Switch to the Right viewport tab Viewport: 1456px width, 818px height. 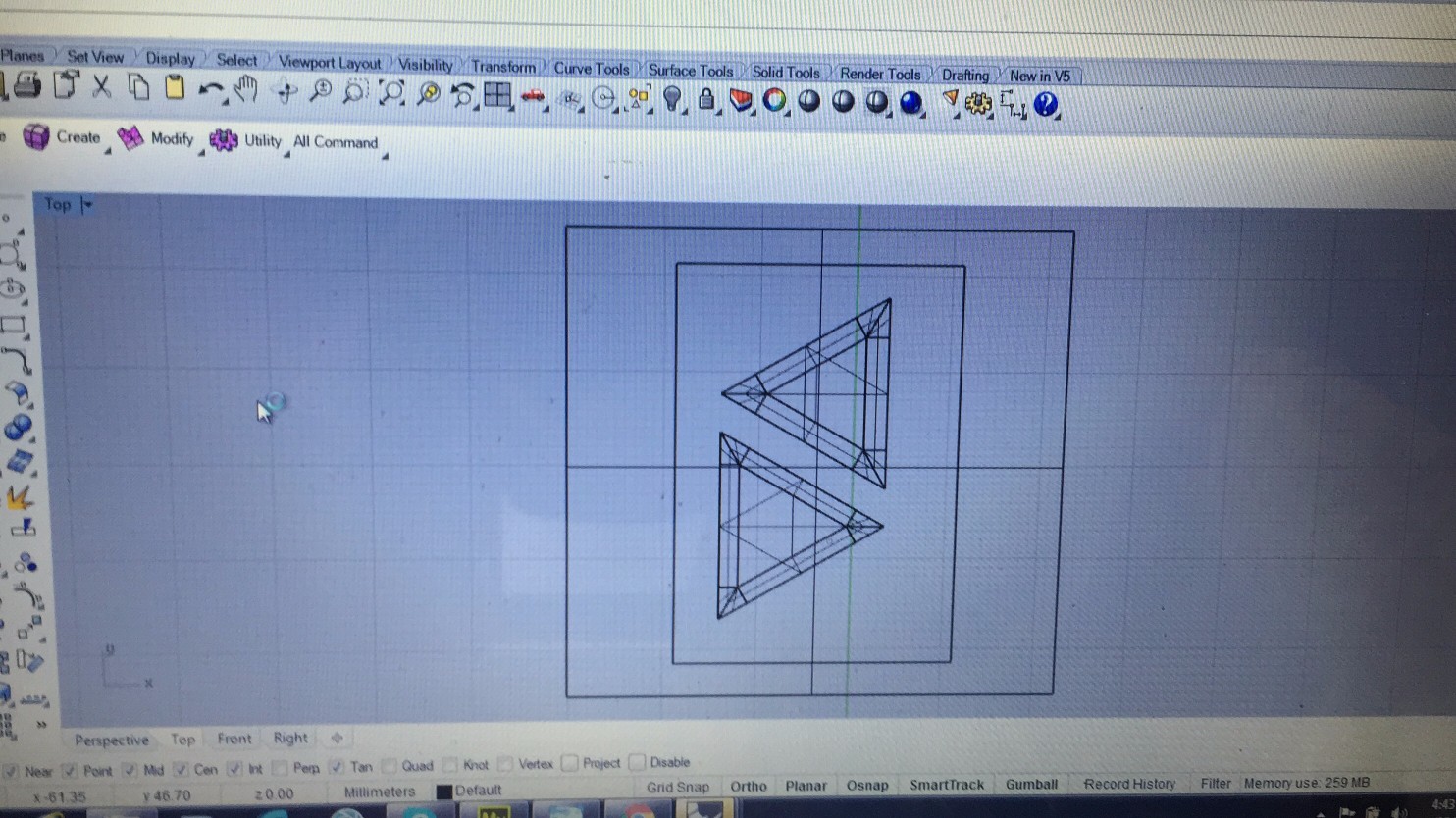290,738
